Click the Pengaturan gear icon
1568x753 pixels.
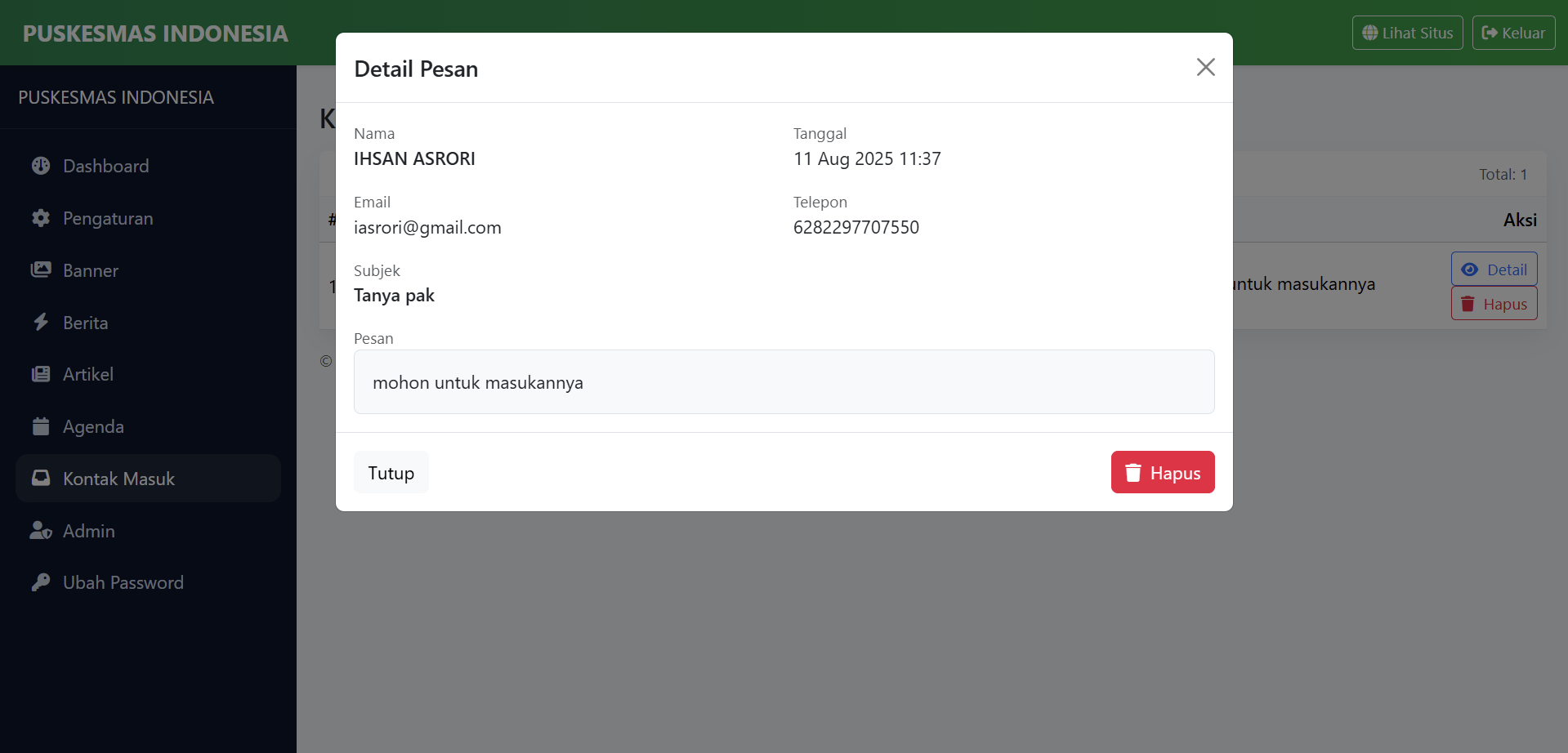(x=41, y=218)
